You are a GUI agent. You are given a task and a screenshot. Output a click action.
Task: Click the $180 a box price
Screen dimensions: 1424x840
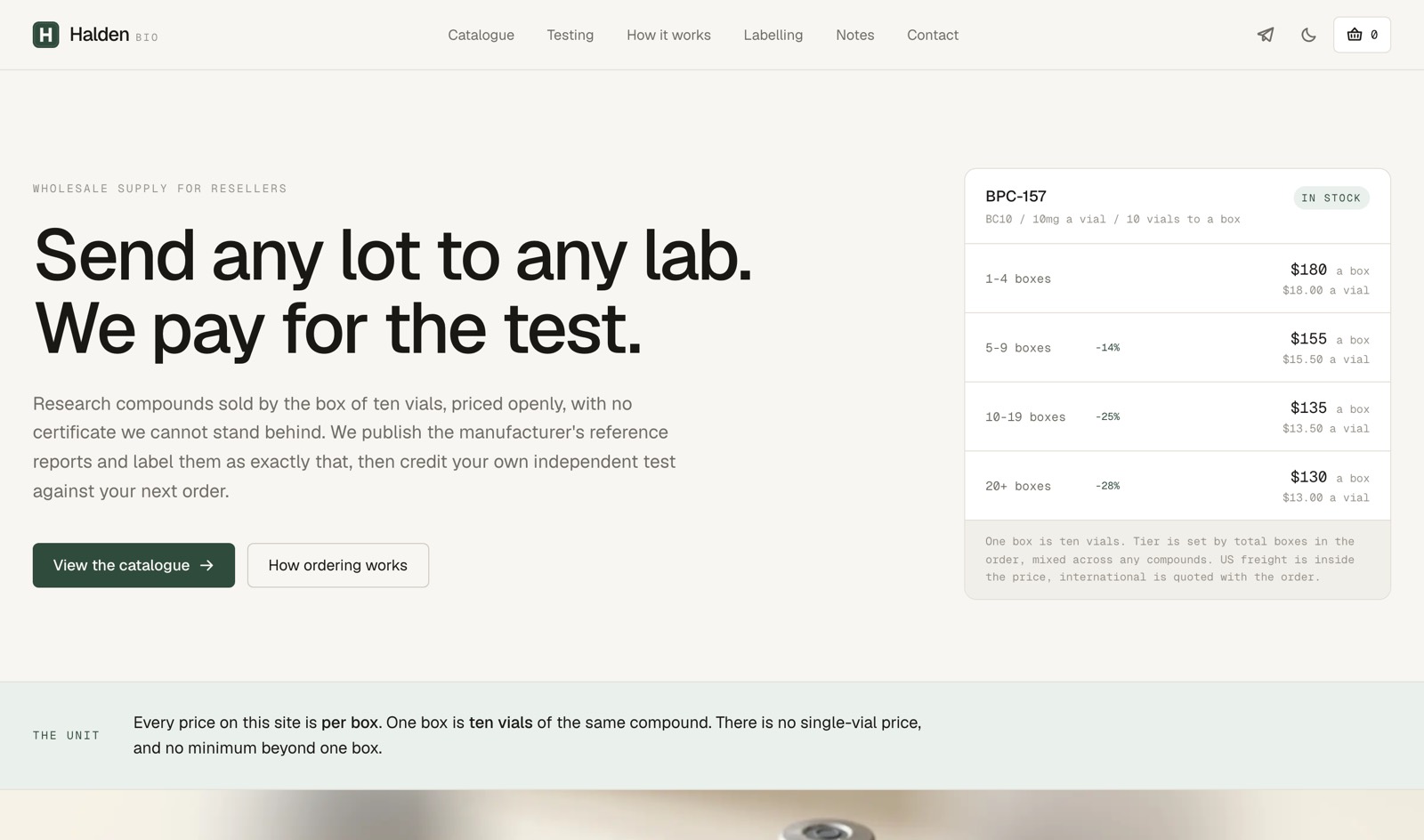point(1330,270)
